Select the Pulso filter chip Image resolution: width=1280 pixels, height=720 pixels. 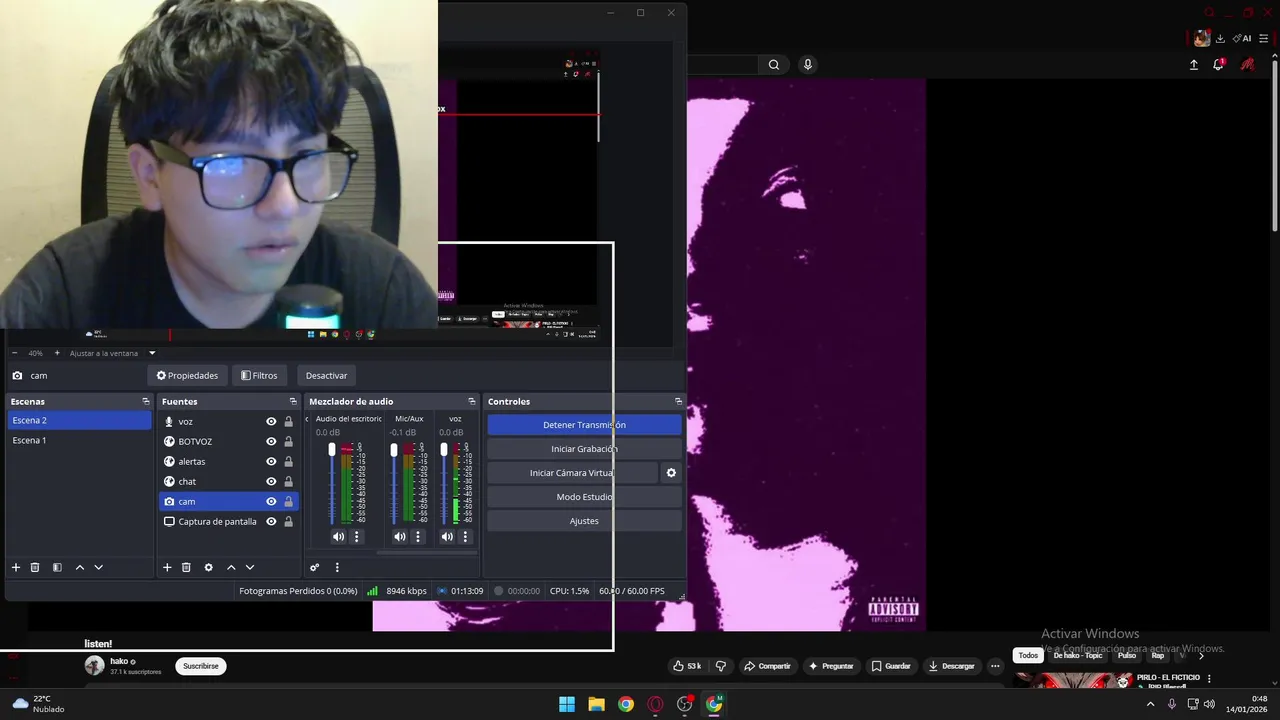[1127, 656]
